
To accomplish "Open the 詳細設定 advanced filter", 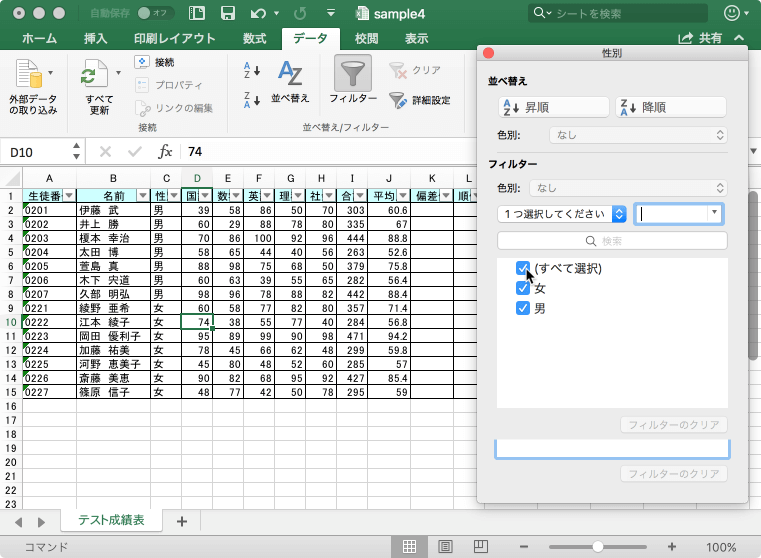I will pos(420,100).
